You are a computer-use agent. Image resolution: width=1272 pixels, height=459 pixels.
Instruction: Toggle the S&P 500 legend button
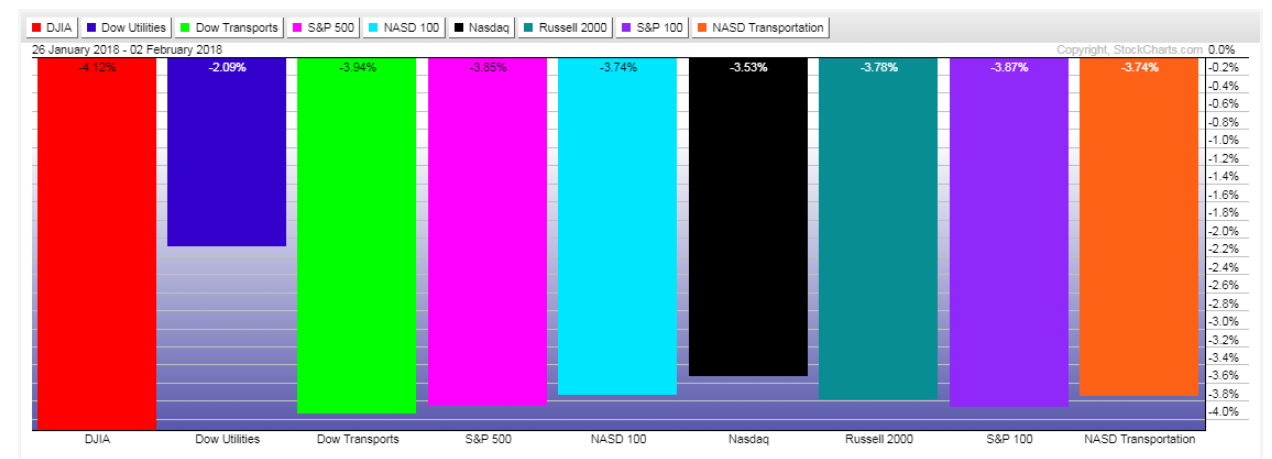pos(325,28)
